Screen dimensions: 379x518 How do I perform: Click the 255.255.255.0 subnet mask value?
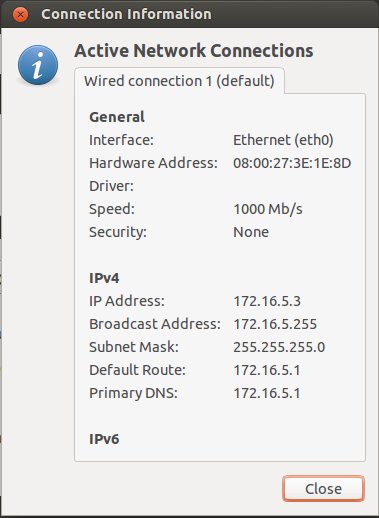pos(279,347)
